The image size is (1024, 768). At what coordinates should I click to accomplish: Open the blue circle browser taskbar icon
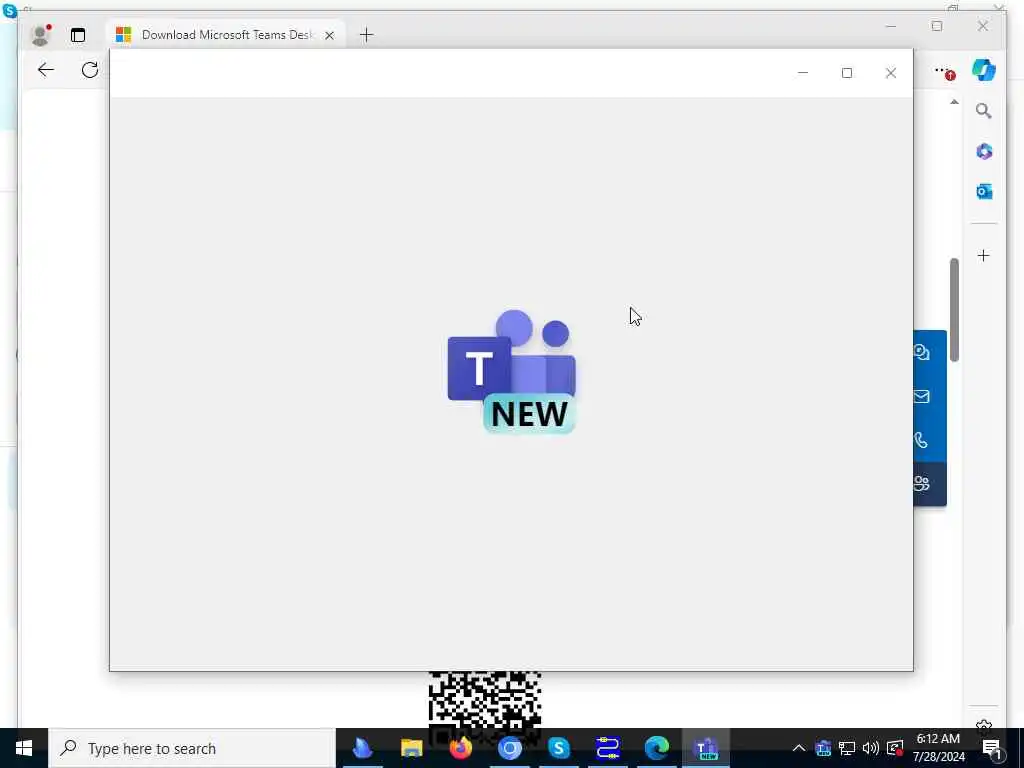pos(510,748)
